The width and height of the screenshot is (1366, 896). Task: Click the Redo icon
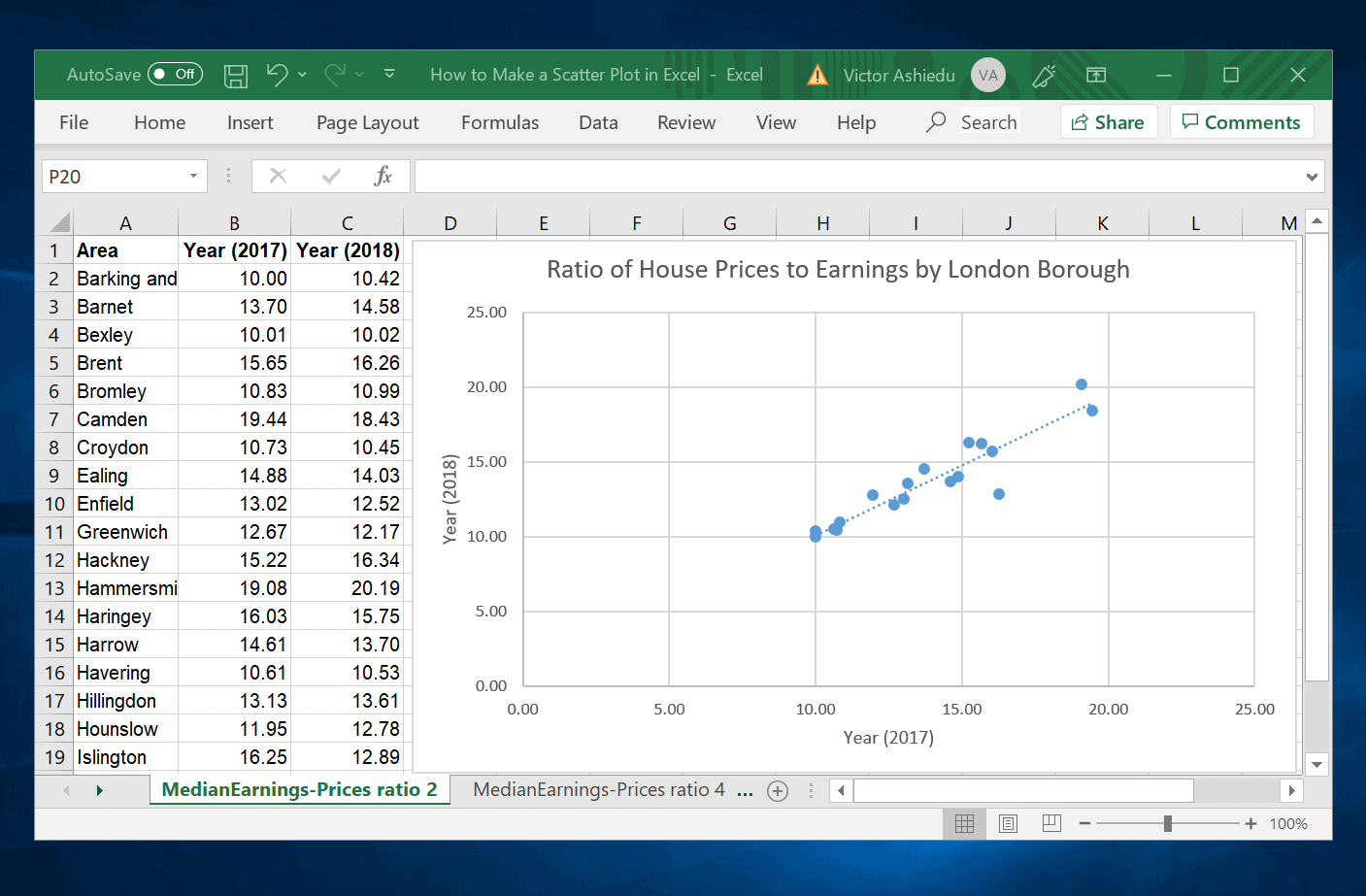pyautogui.click(x=336, y=75)
